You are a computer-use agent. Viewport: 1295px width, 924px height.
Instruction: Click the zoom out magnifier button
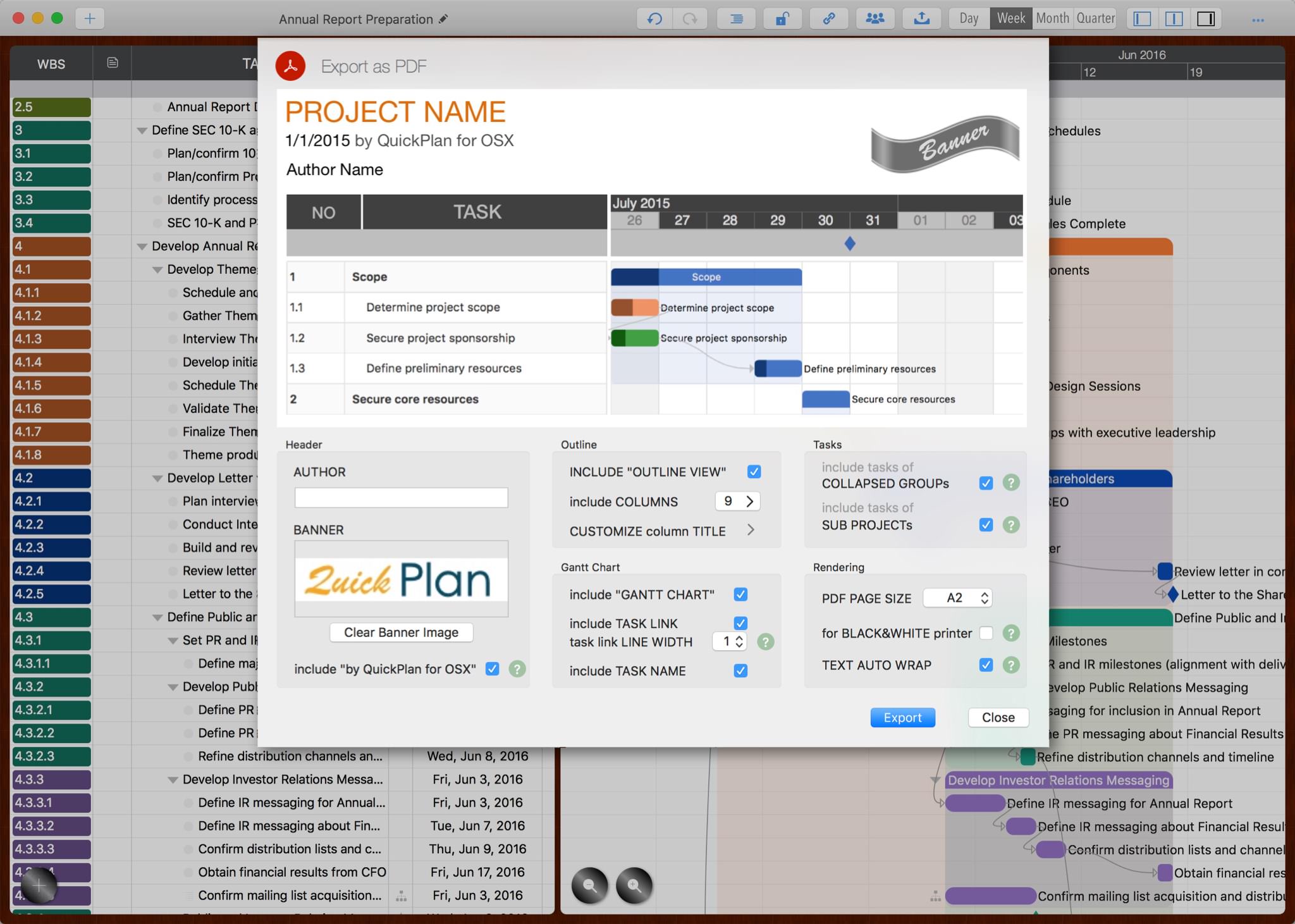coord(589,885)
